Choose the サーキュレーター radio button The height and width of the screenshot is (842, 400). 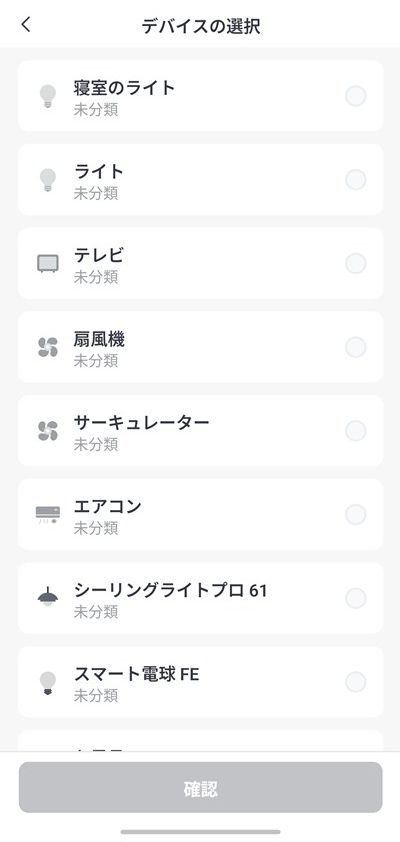[355, 431]
